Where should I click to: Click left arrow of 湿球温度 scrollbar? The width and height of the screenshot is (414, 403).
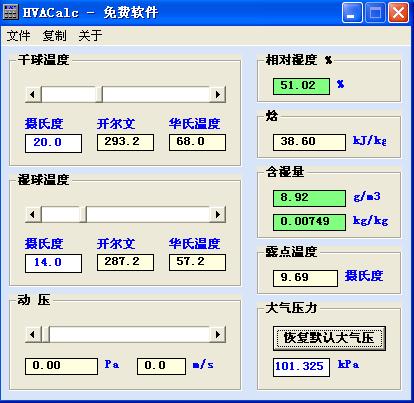(x=33, y=214)
